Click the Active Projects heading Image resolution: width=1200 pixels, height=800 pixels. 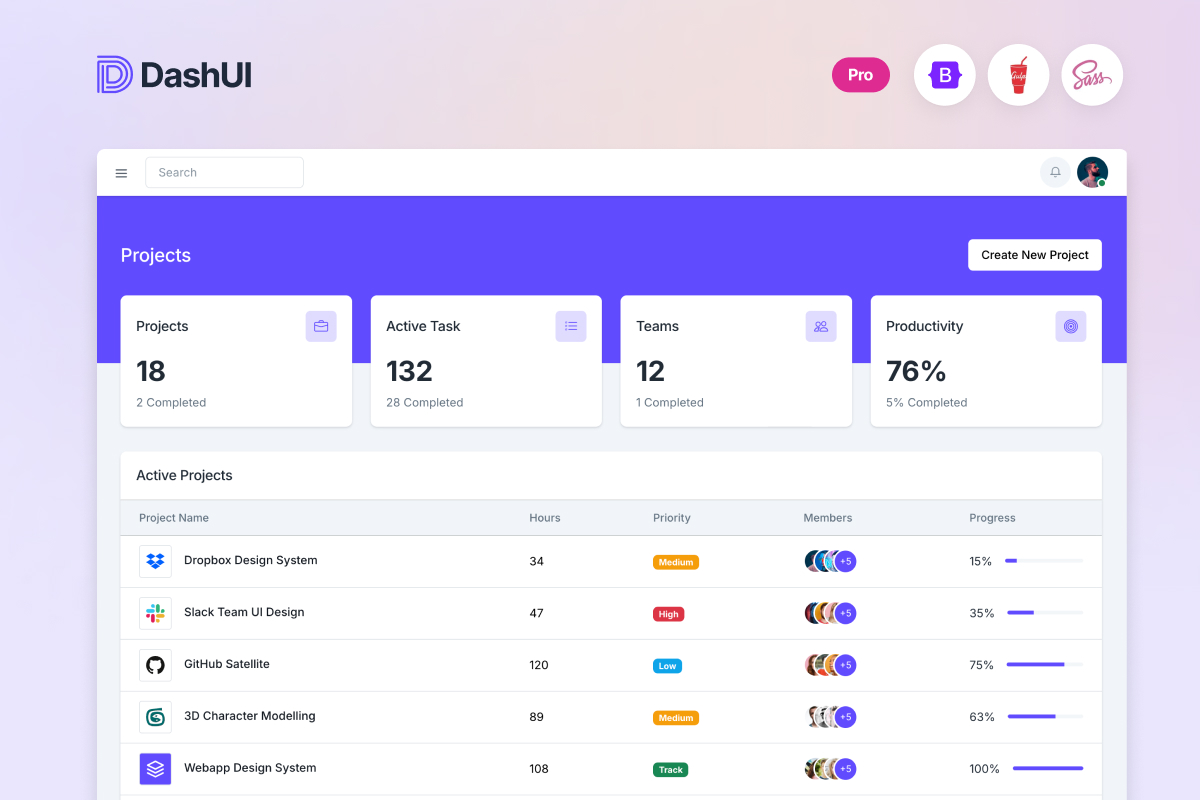[x=184, y=475]
